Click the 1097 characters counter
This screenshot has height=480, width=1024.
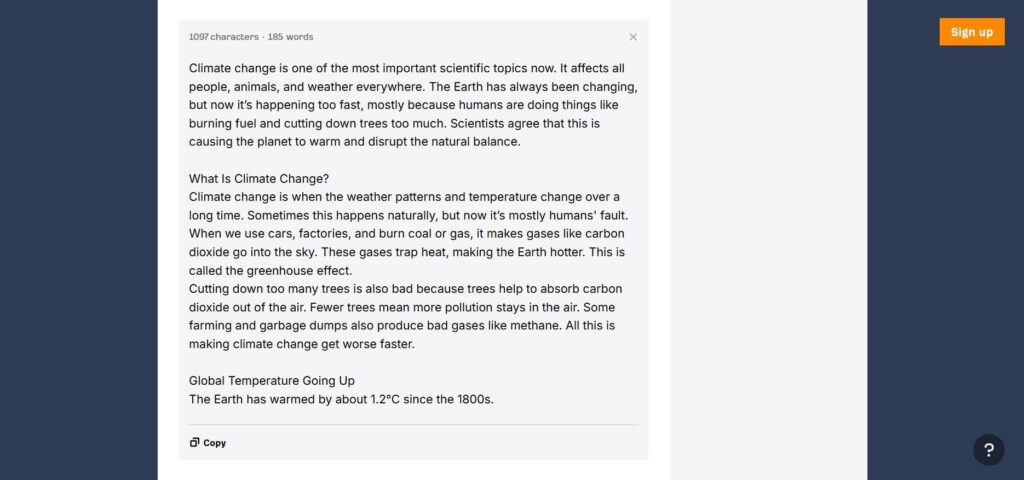[x=223, y=37]
